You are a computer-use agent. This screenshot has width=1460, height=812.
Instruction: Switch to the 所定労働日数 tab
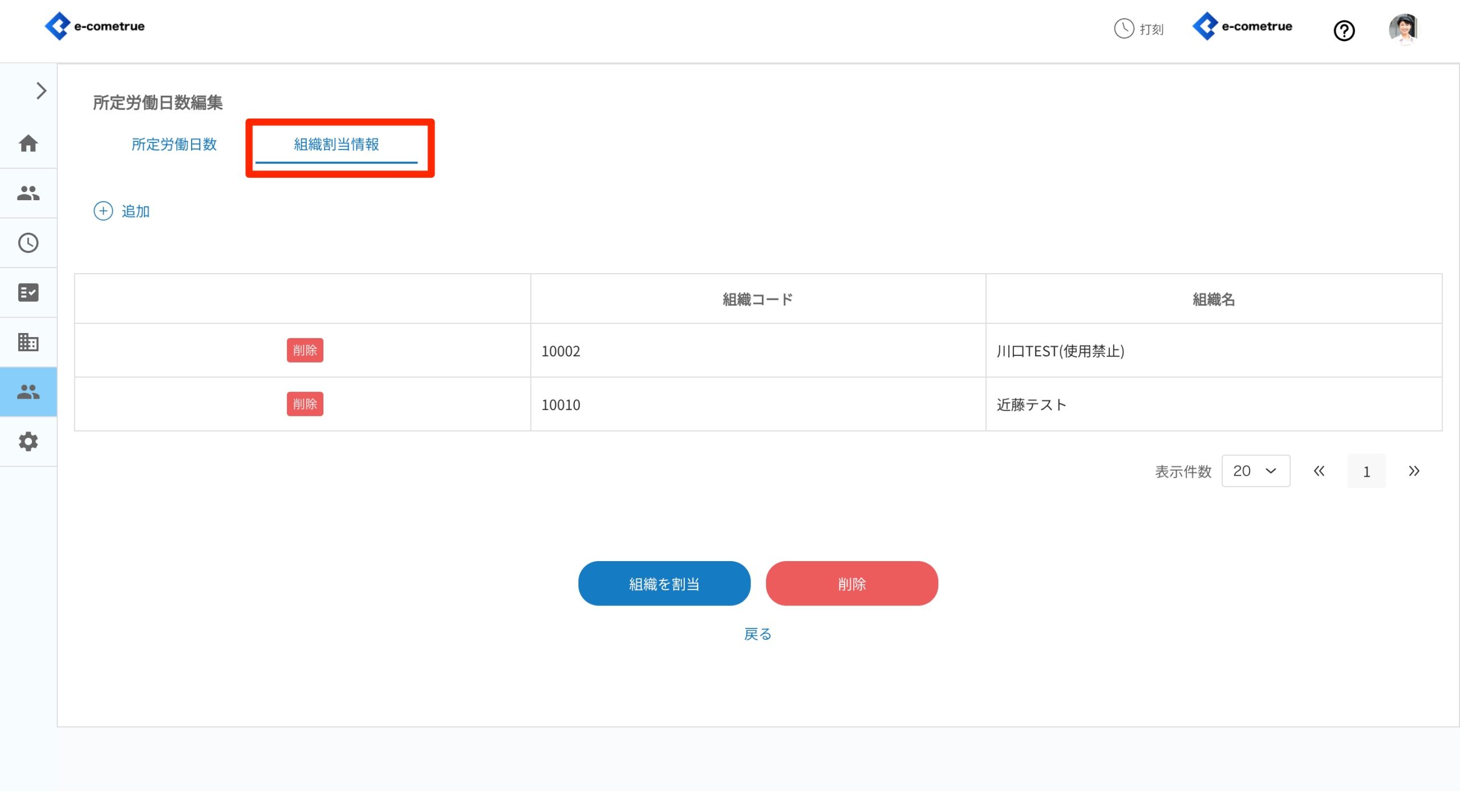coord(174,144)
